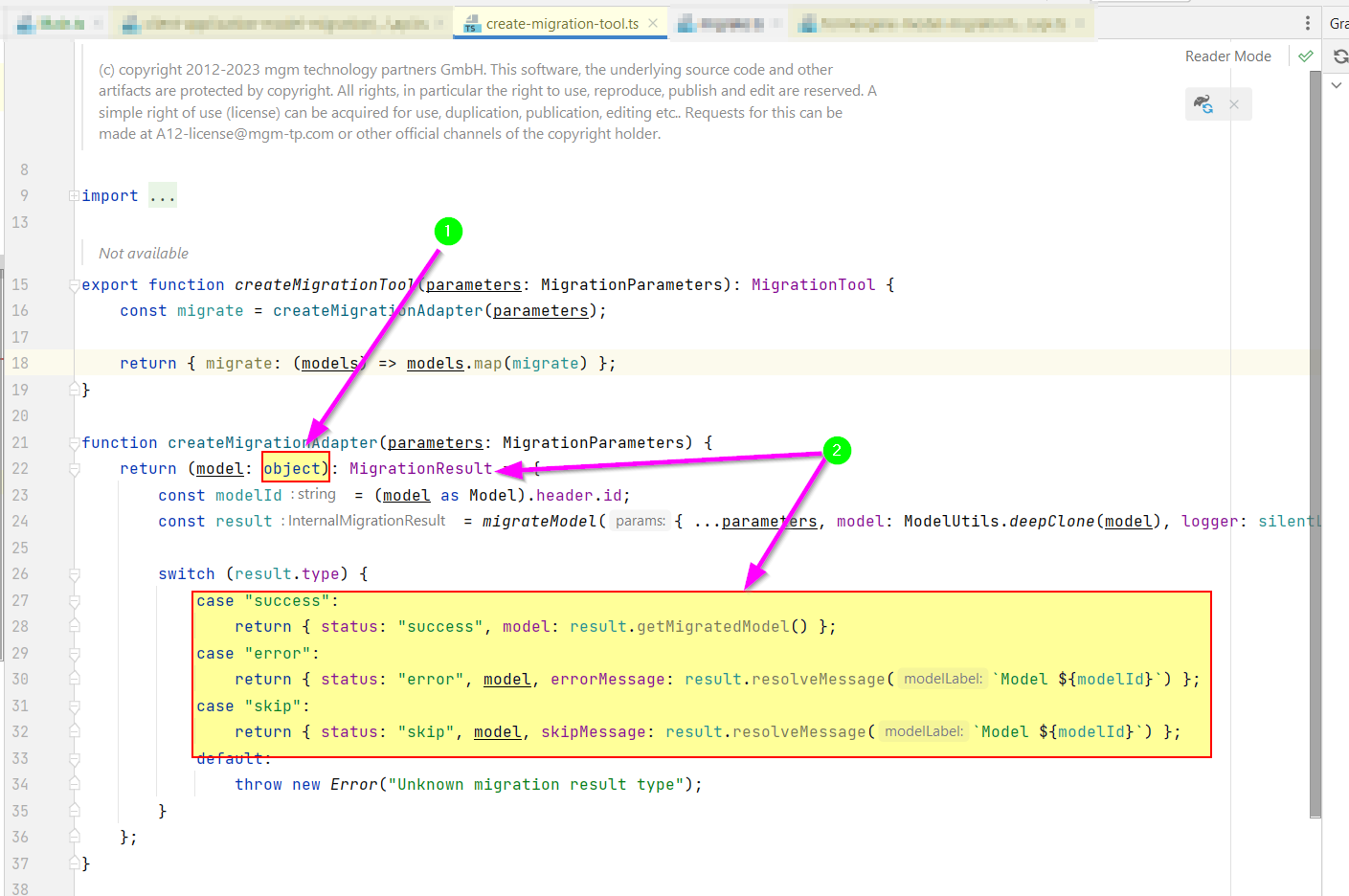Viewport: 1349px width, 896px height.
Task: Open the editor tabs options kebab menu
Action: coord(1308,23)
